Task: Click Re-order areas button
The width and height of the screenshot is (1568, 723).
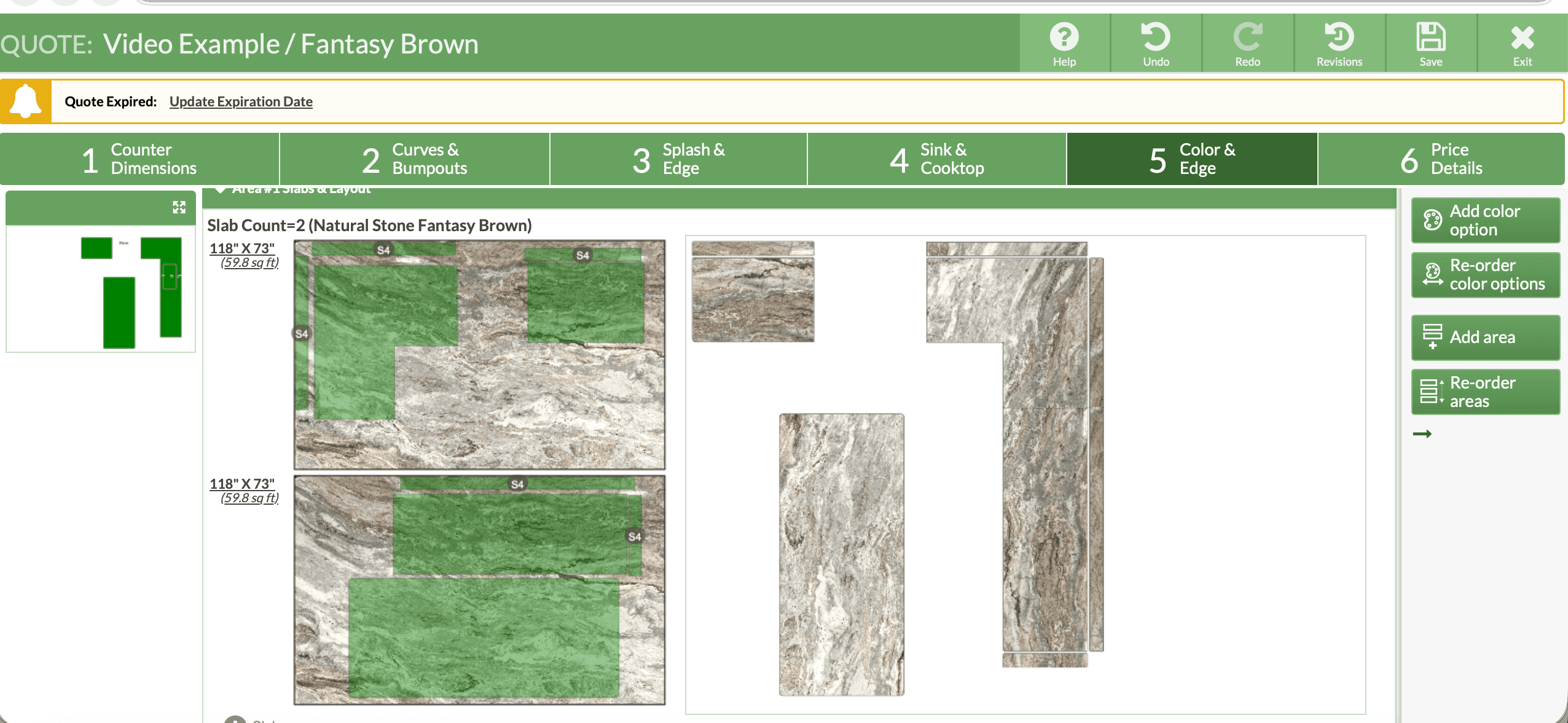Action: coord(1486,392)
